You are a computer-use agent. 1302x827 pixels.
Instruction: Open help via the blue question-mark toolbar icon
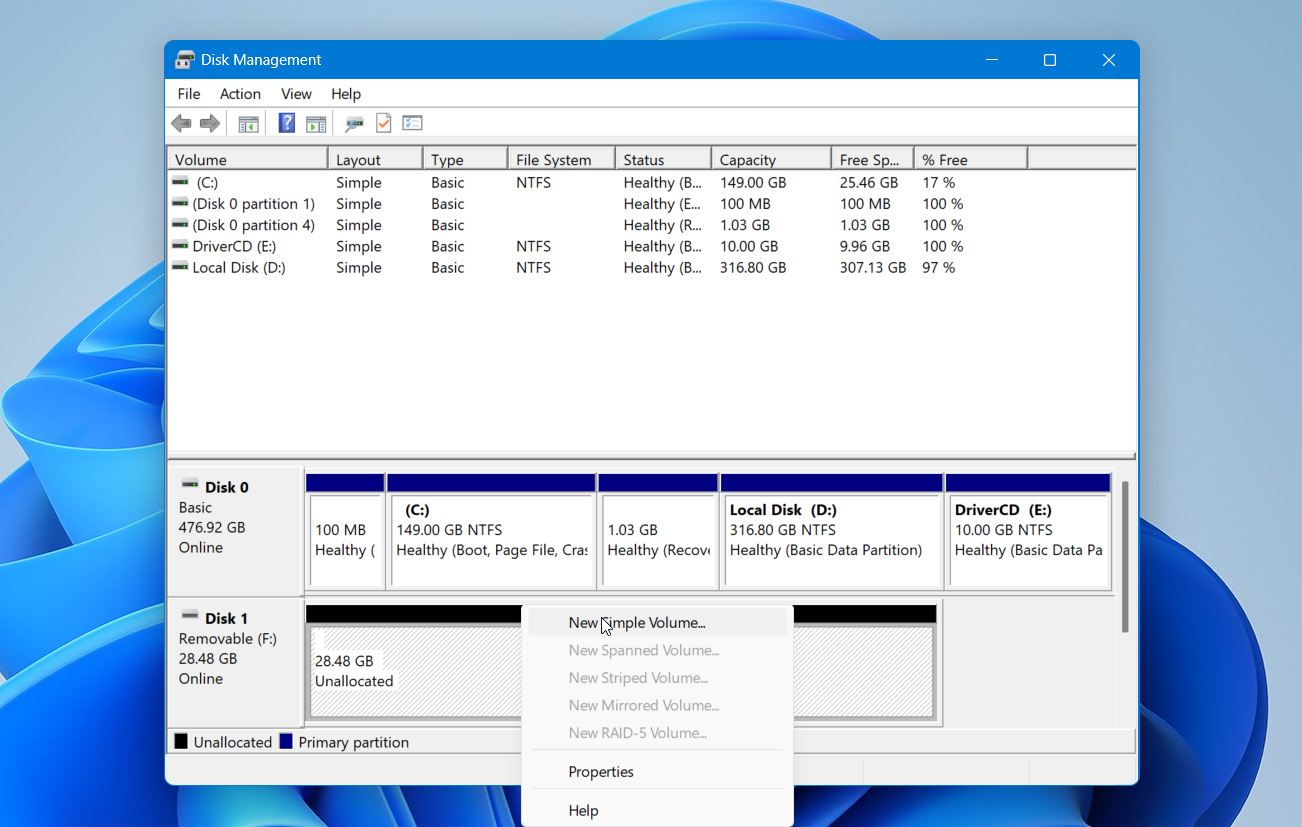point(287,123)
